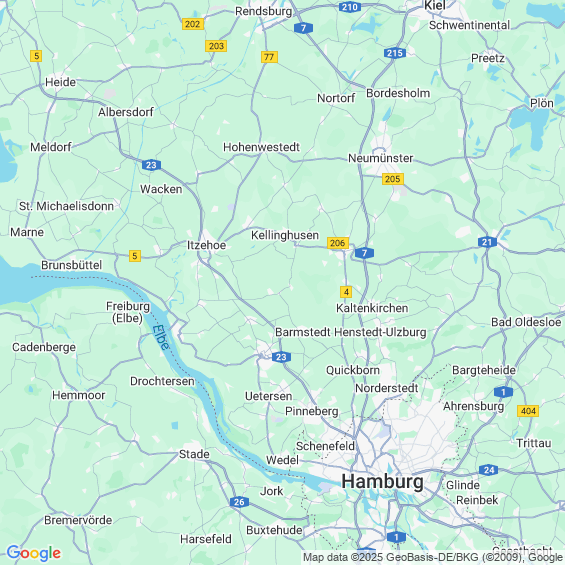
Task: Click the route 202 road shield
Action: pyautogui.click(x=192, y=24)
